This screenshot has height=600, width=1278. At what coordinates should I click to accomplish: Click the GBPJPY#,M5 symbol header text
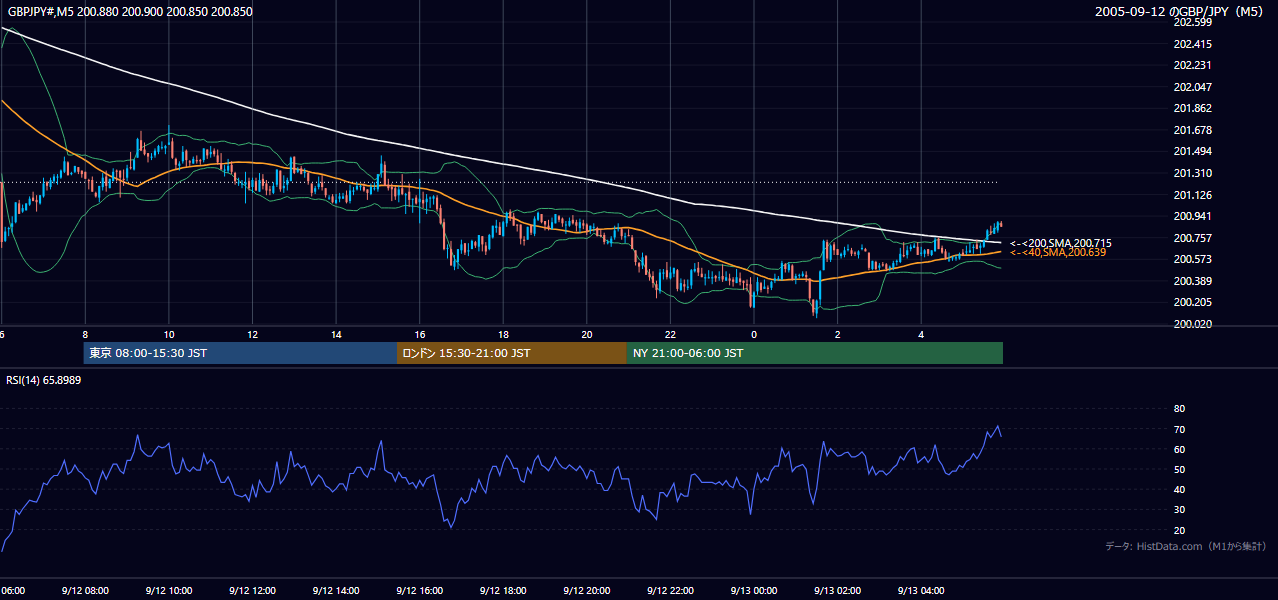[x=129, y=12]
